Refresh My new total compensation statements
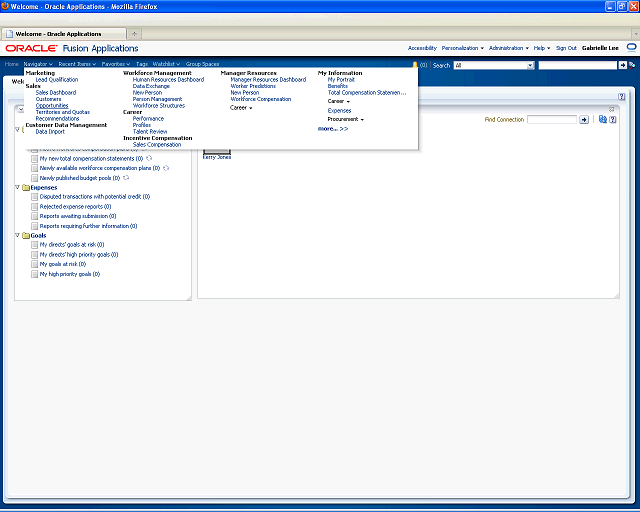Image resolution: width=640 pixels, height=512 pixels. (x=149, y=158)
